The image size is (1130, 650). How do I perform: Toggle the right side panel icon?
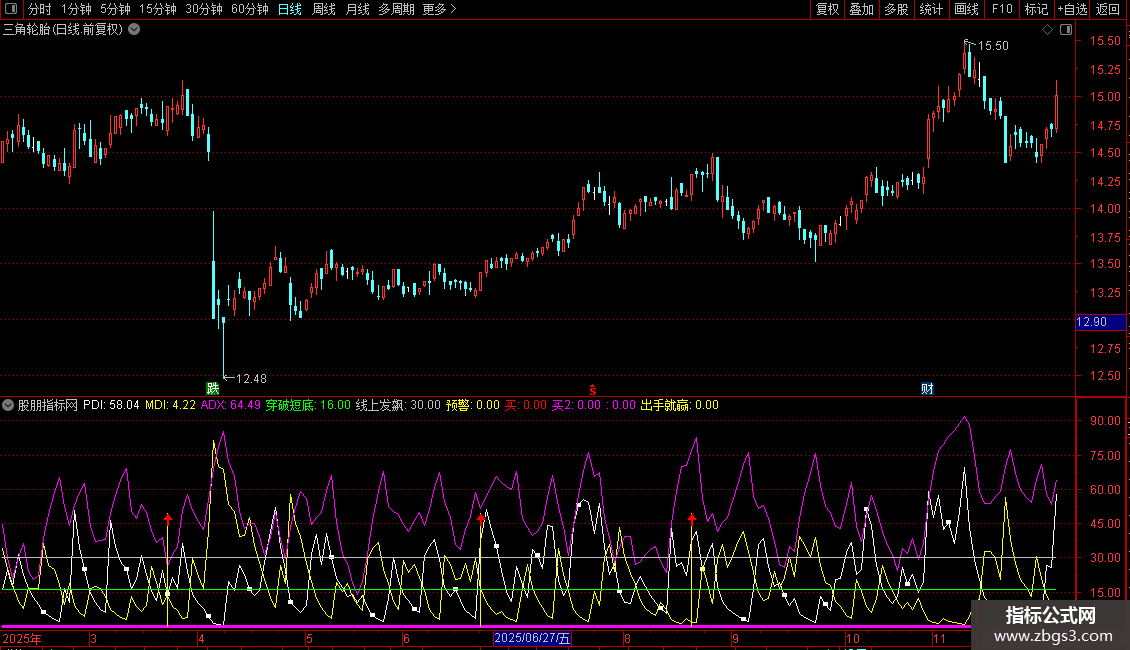(x=1066, y=30)
